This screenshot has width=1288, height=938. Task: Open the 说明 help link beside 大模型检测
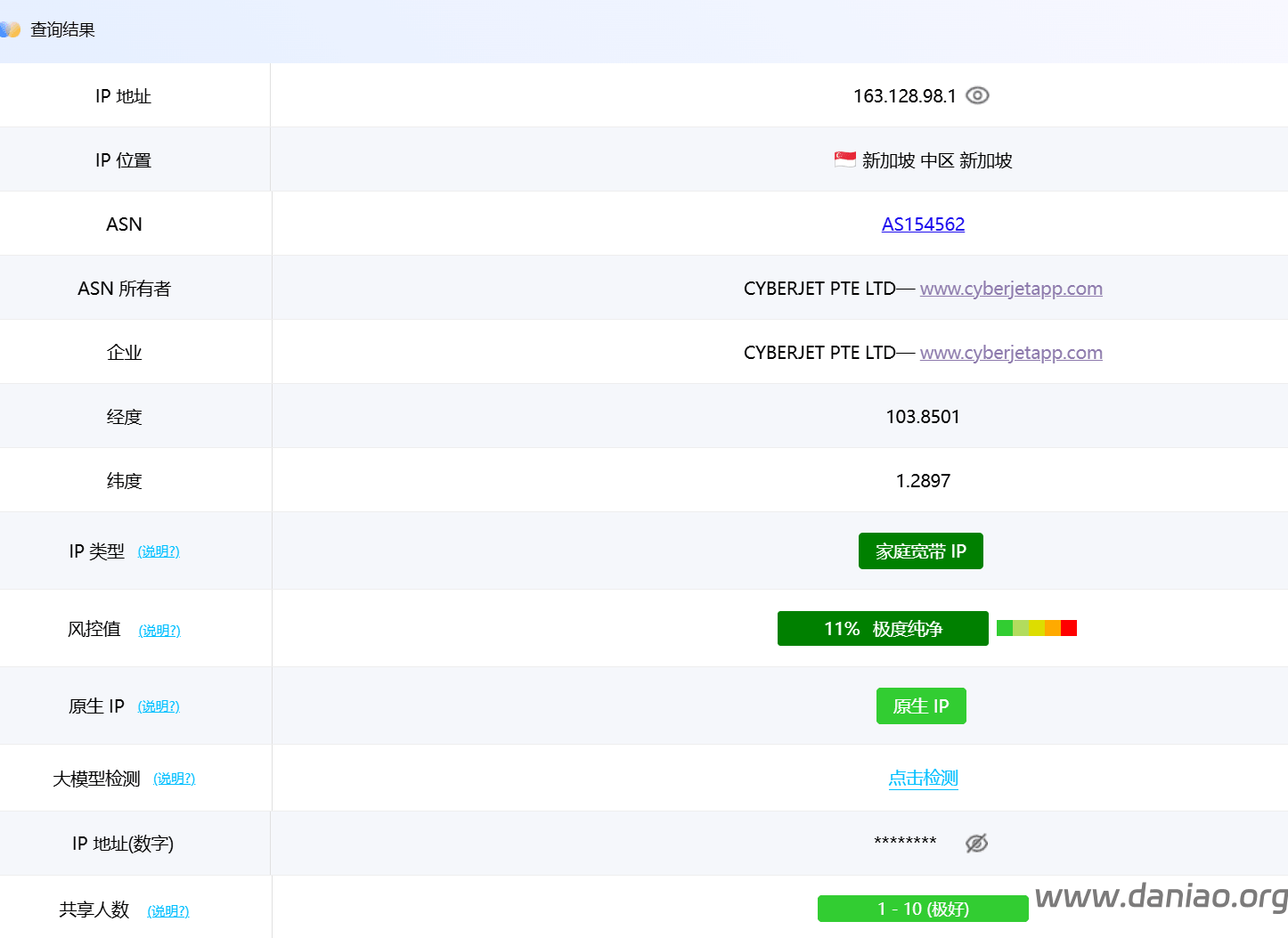[x=174, y=779]
